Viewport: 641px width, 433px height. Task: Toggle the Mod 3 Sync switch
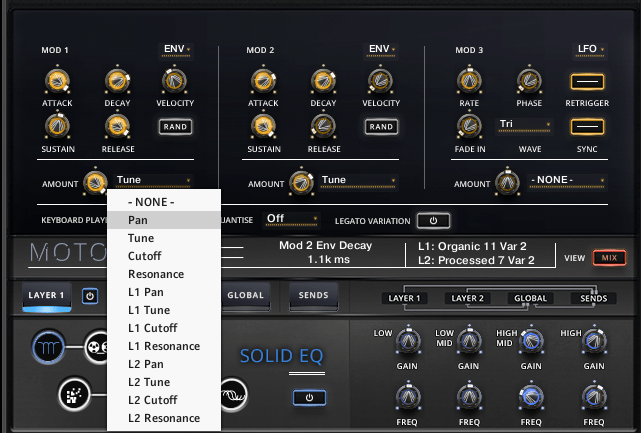tap(587, 126)
